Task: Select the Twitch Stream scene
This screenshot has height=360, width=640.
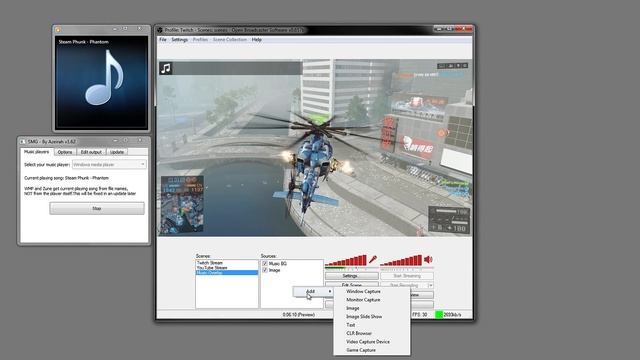Action: [x=210, y=263]
